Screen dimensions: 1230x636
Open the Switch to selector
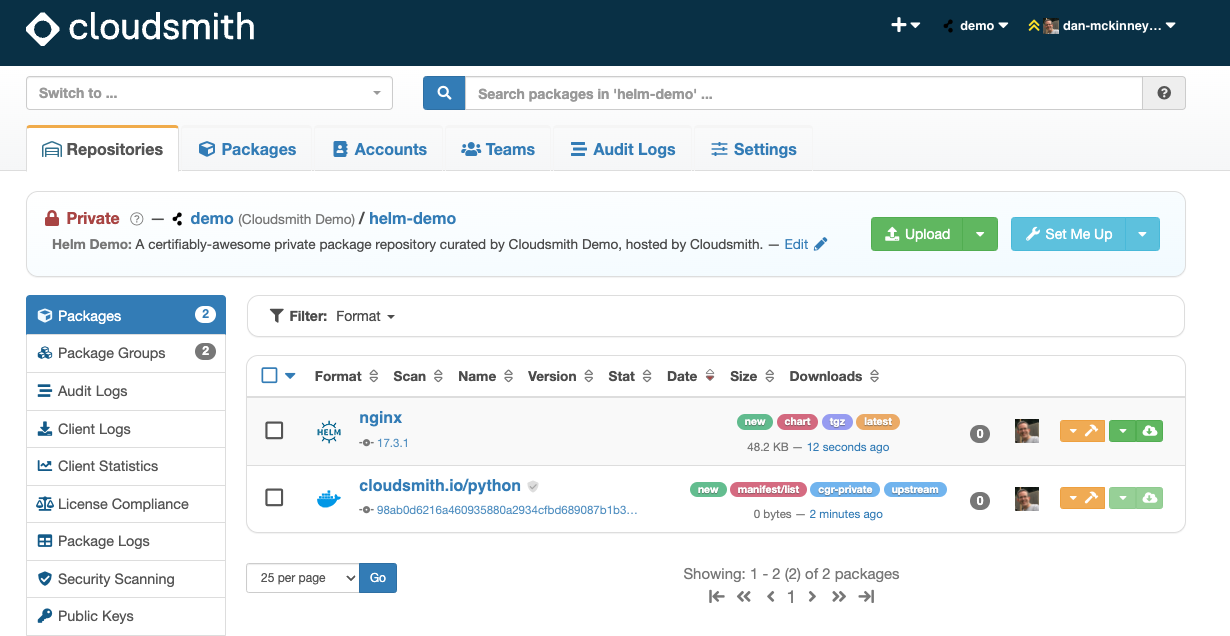pyautogui.click(x=209, y=93)
